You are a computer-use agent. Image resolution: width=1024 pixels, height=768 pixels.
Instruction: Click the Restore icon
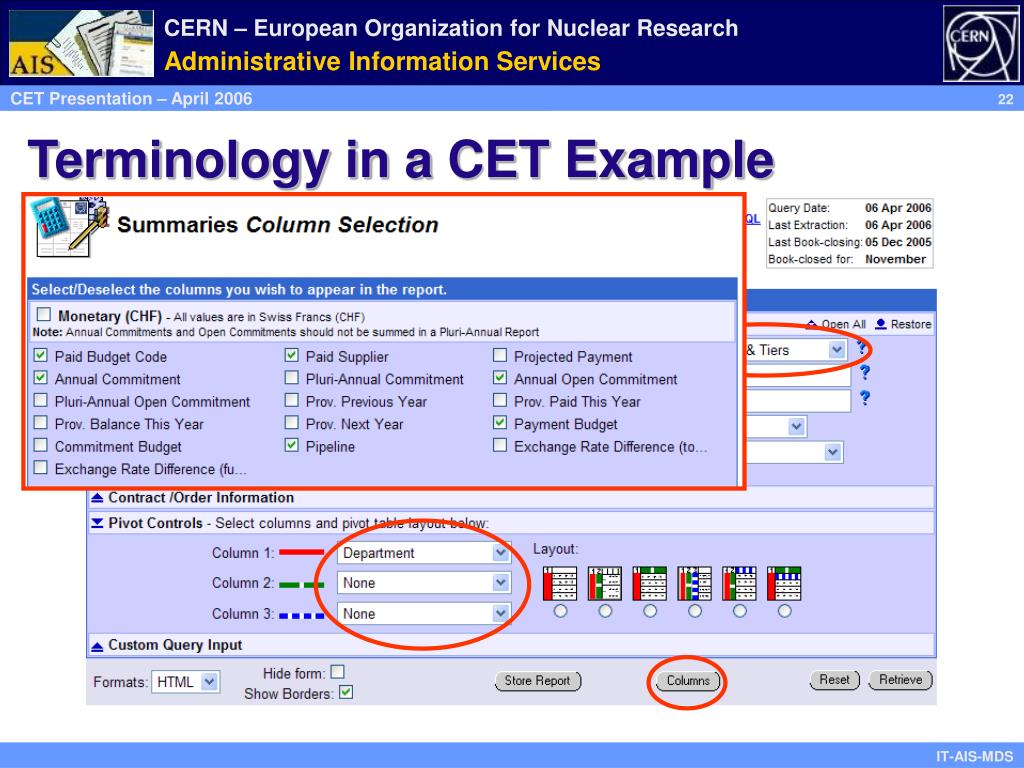(x=880, y=324)
